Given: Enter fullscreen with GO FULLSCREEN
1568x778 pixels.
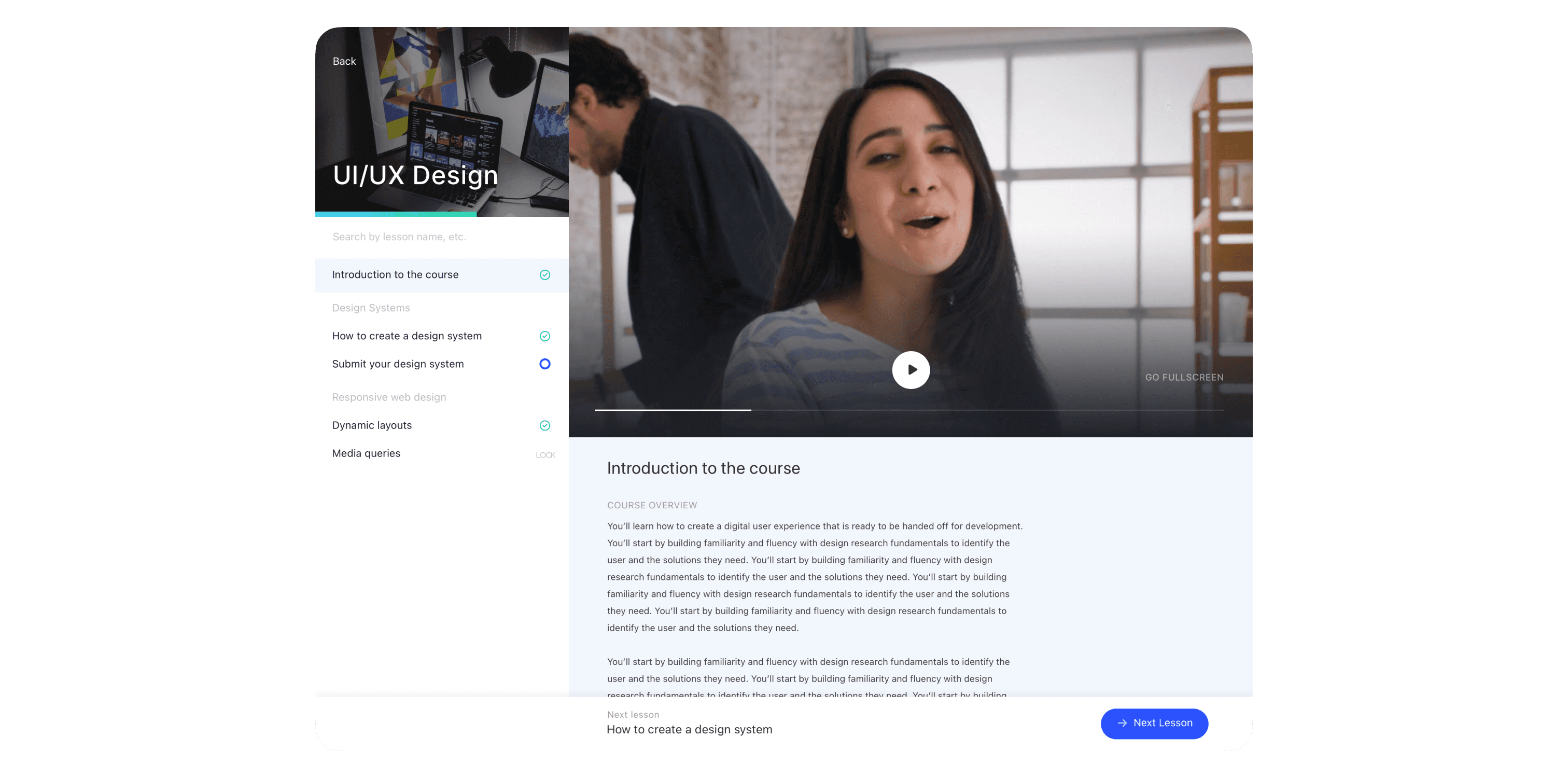Looking at the screenshot, I should click(x=1184, y=378).
